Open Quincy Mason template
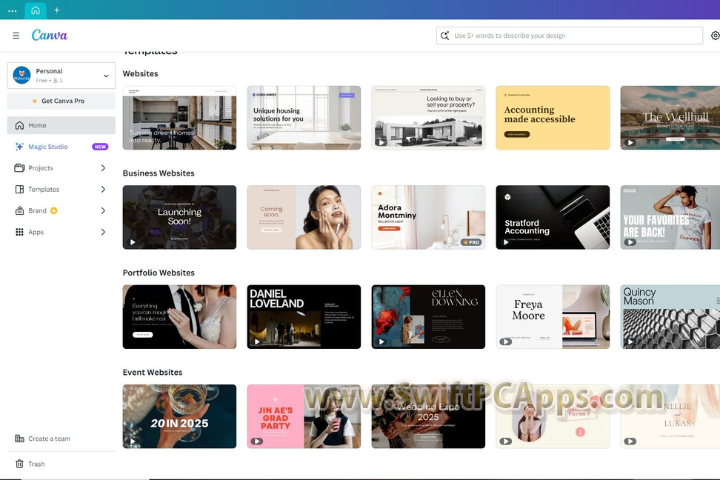 (x=670, y=317)
